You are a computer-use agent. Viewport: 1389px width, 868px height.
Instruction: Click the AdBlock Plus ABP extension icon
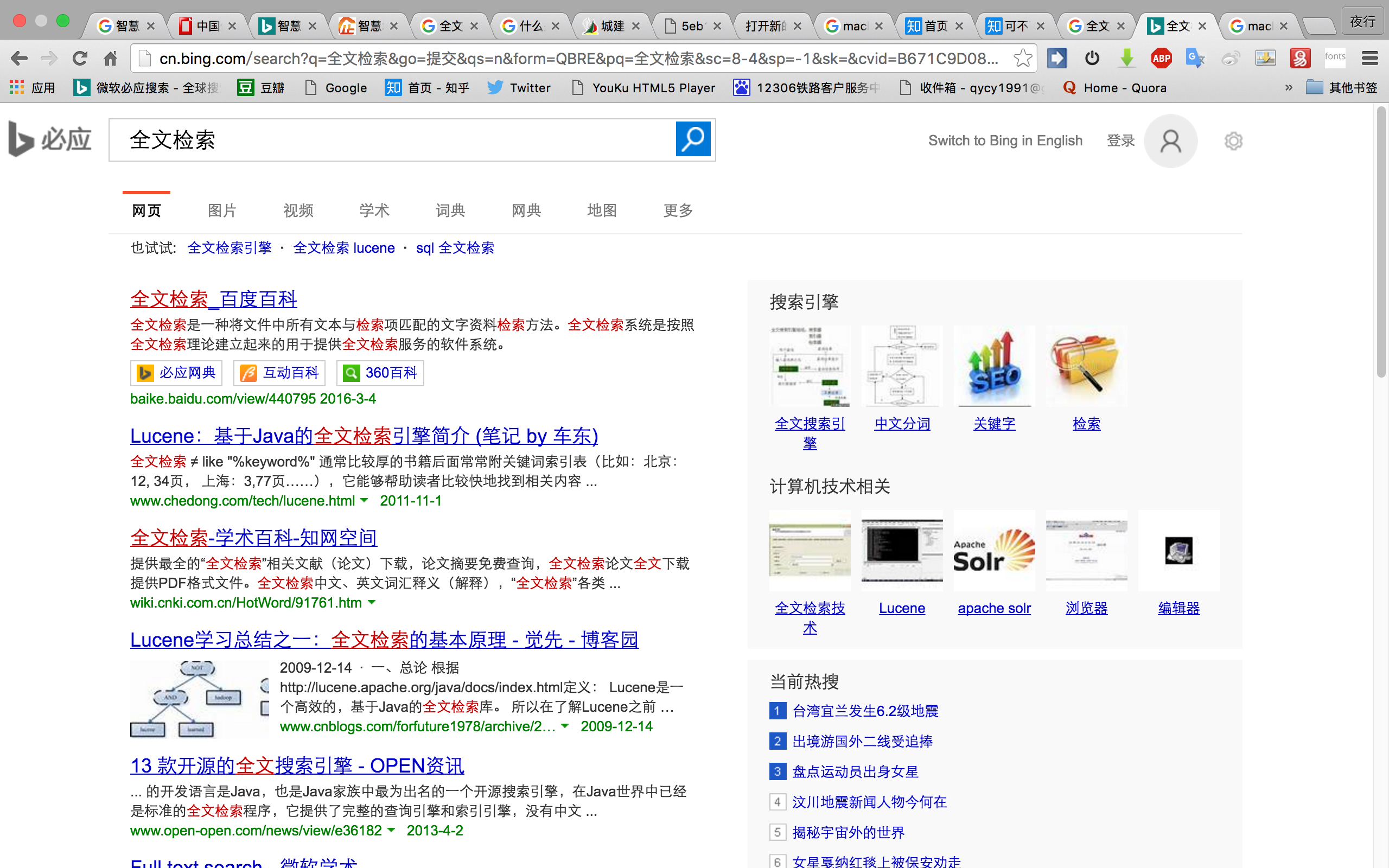1161,58
